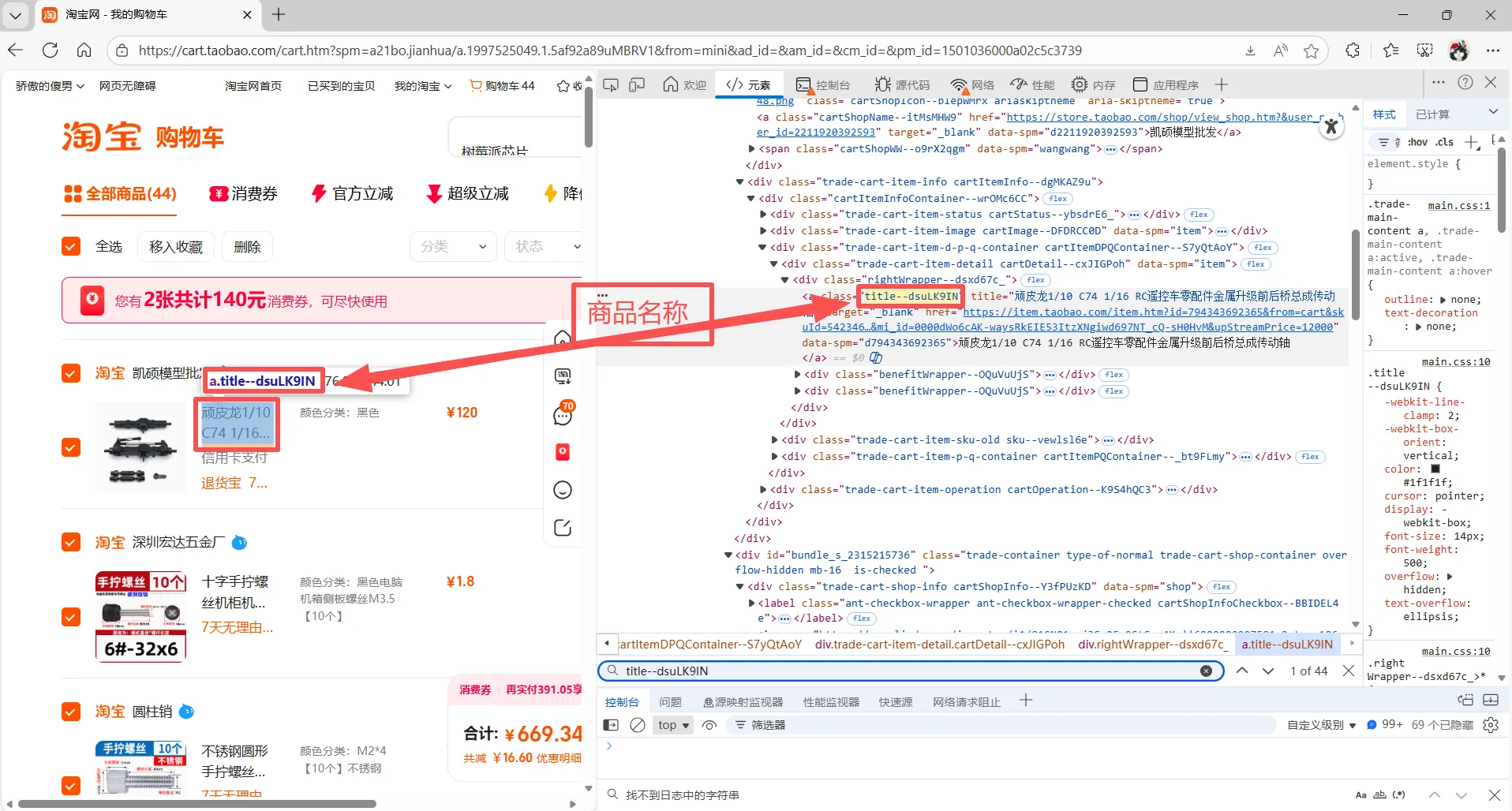The image size is (1512, 811).
Task: Select the inspect element picker icon
Action: tap(611, 84)
